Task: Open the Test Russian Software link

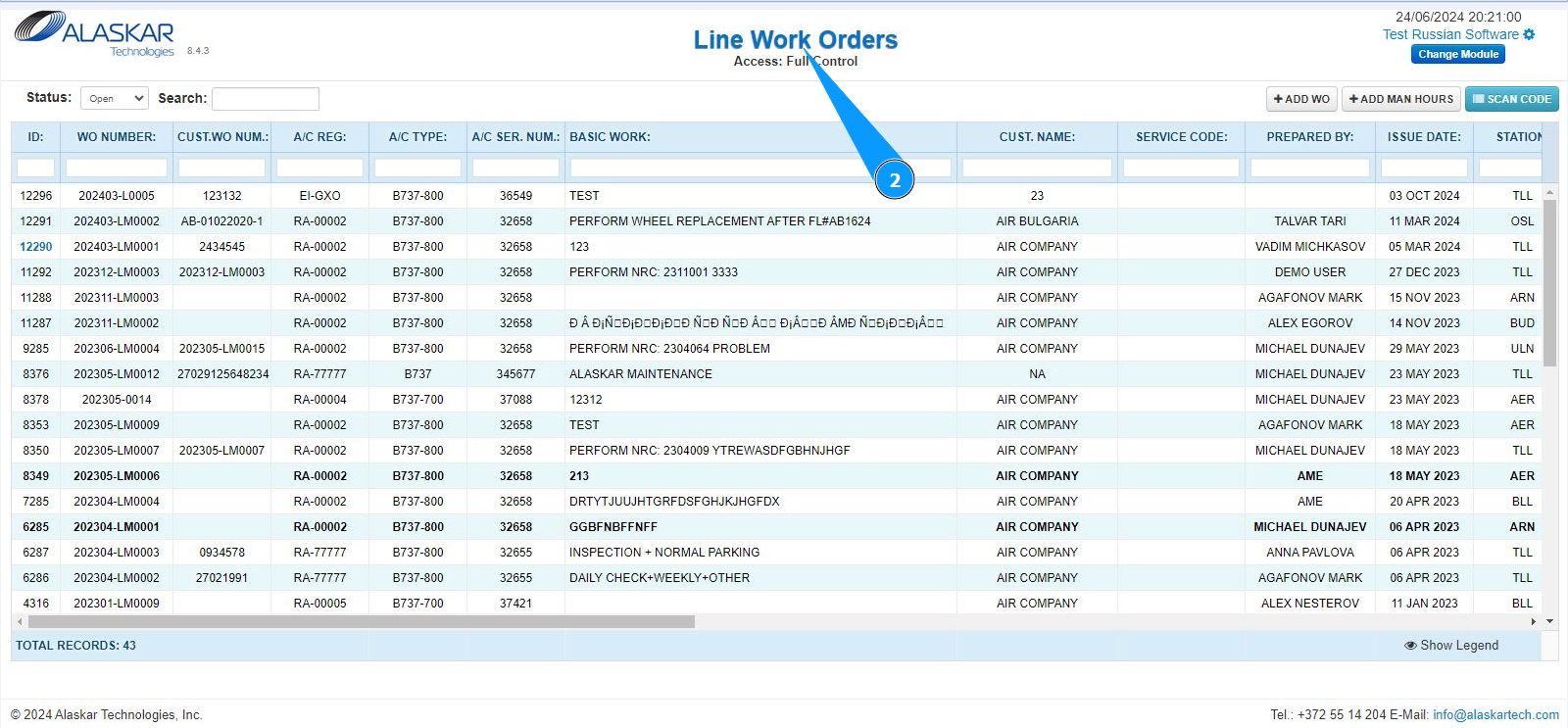Action: point(1450,34)
